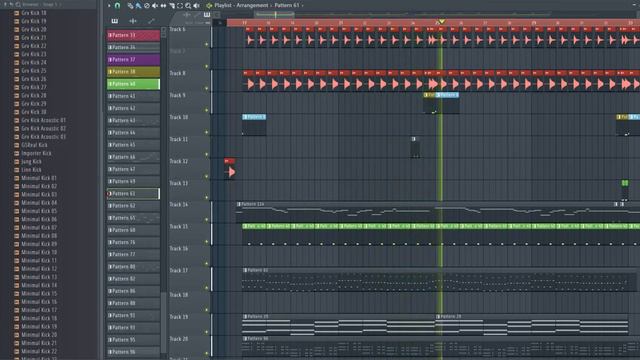This screenshot has height=360, width=640.
Task: Mute Track 15 using its green dot
Action: (207, 242)
